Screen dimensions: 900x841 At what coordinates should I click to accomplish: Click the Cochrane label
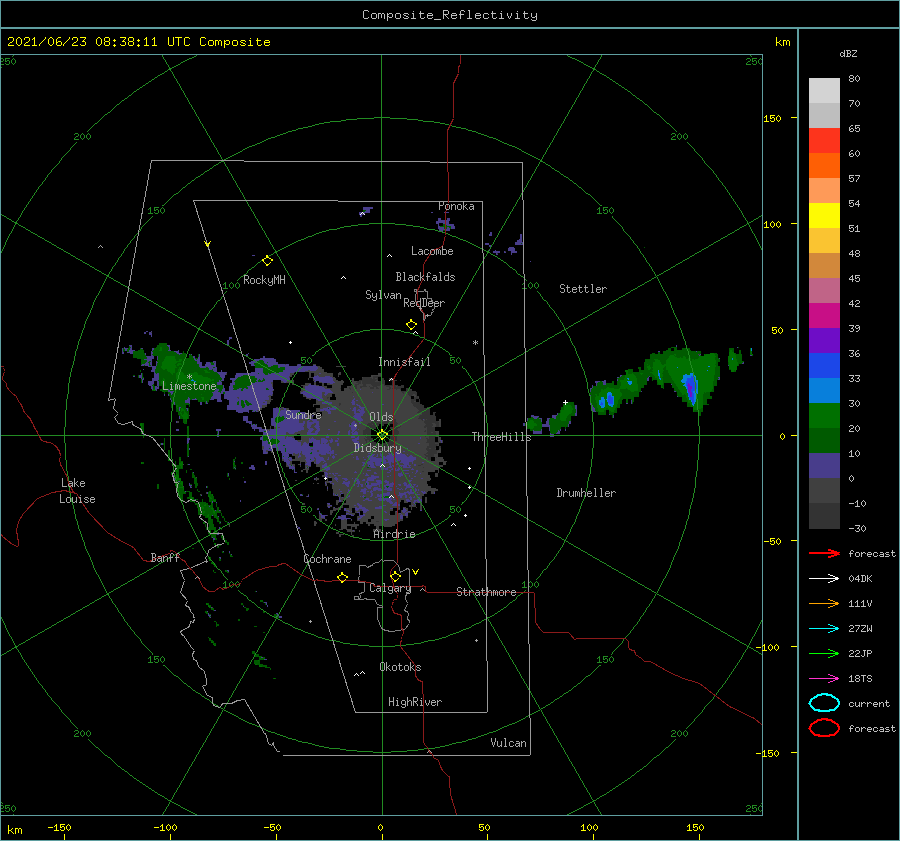pos(327,559)
